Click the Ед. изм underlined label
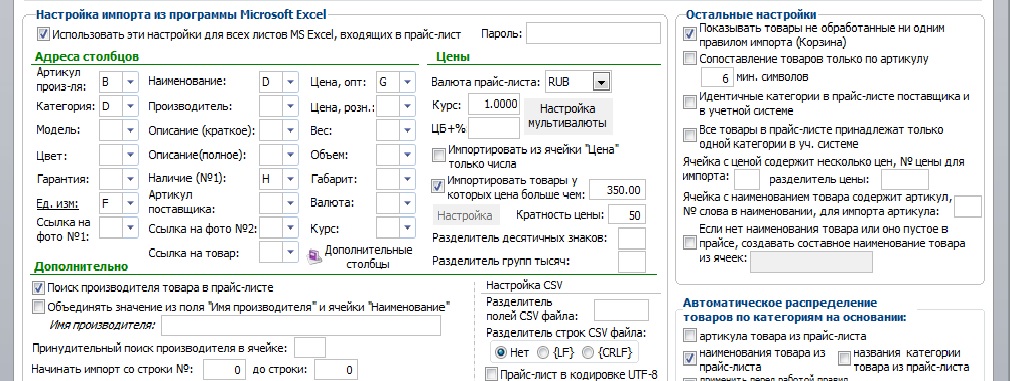Image resolution: width=1010 pixels, height=381 pixels. (x=57, y=204)
